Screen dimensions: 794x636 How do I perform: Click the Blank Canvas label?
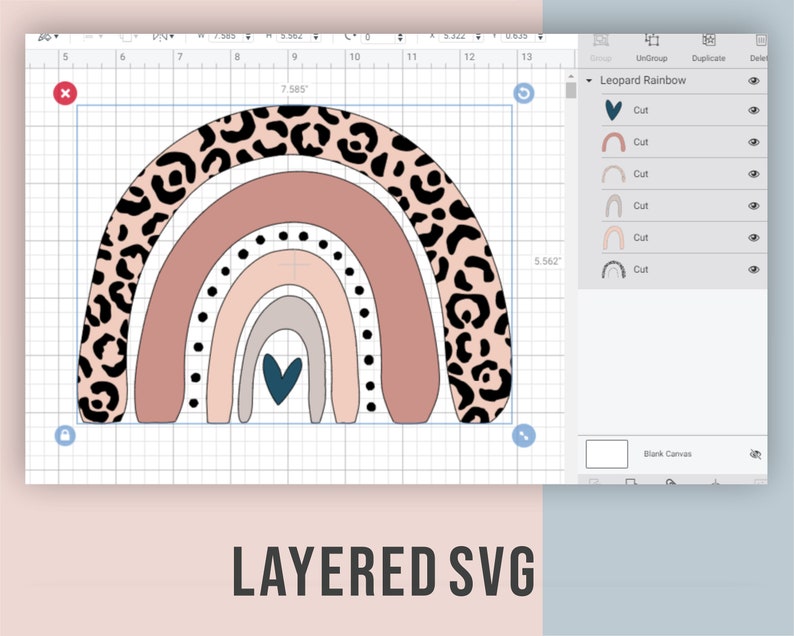[667, 454]
